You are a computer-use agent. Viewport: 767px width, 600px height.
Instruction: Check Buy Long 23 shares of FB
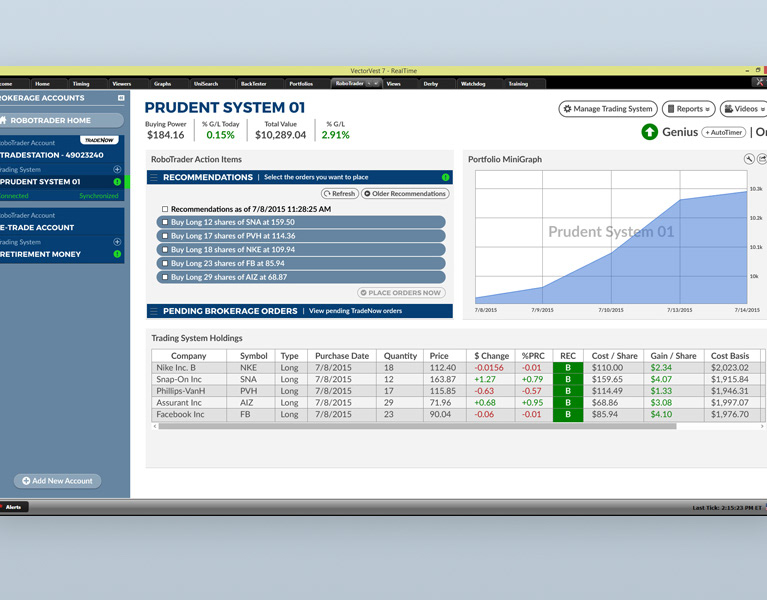(x=165, y=264)
